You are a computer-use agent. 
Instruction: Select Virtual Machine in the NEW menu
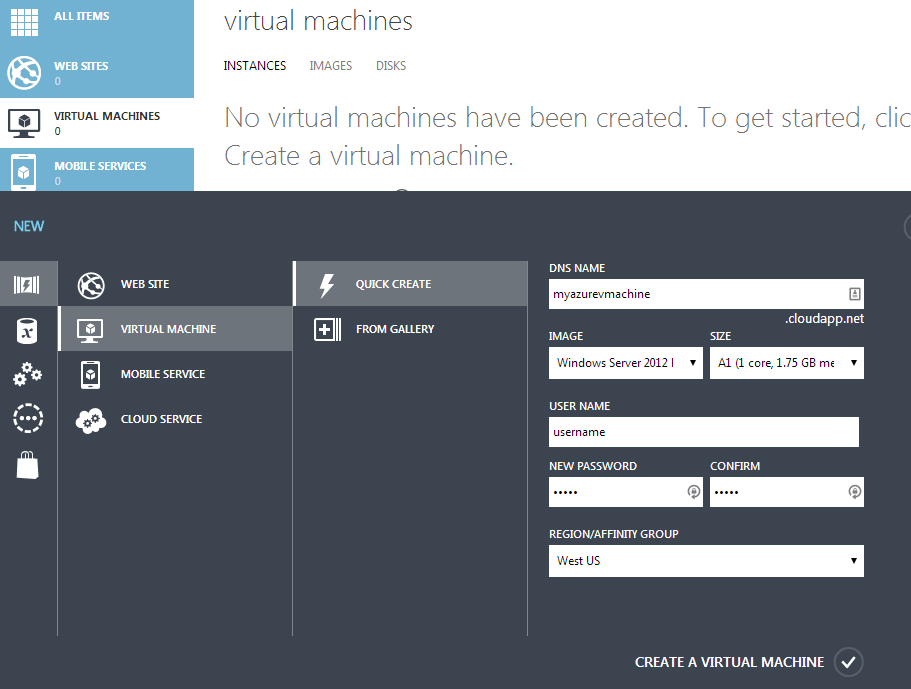[x=175, y=329]
